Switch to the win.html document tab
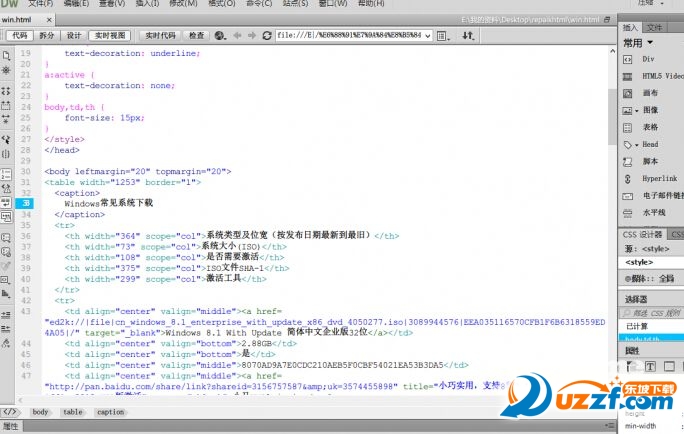This screenshot has height=434, width=684. pos(17,20)
